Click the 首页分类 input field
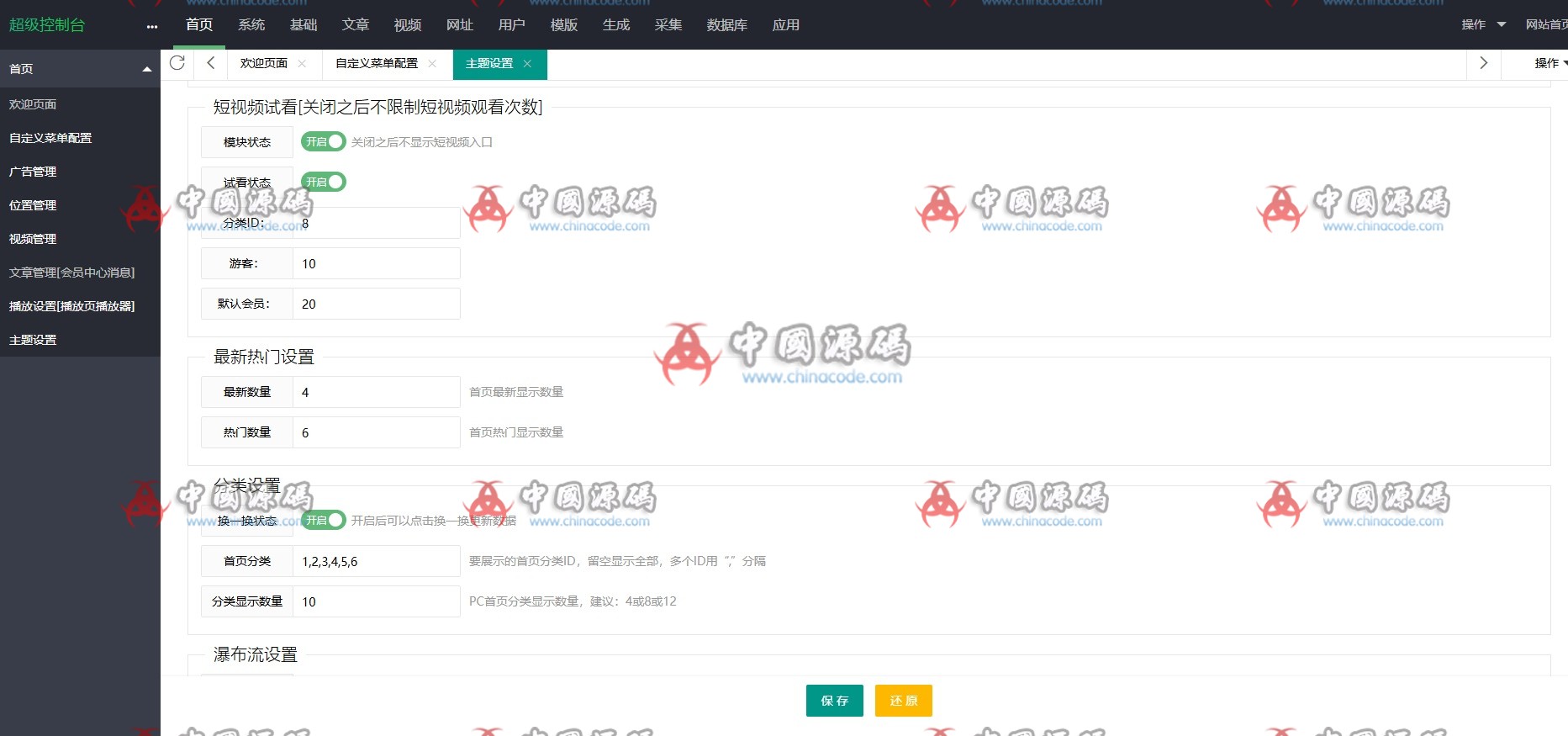 (377, 561)
